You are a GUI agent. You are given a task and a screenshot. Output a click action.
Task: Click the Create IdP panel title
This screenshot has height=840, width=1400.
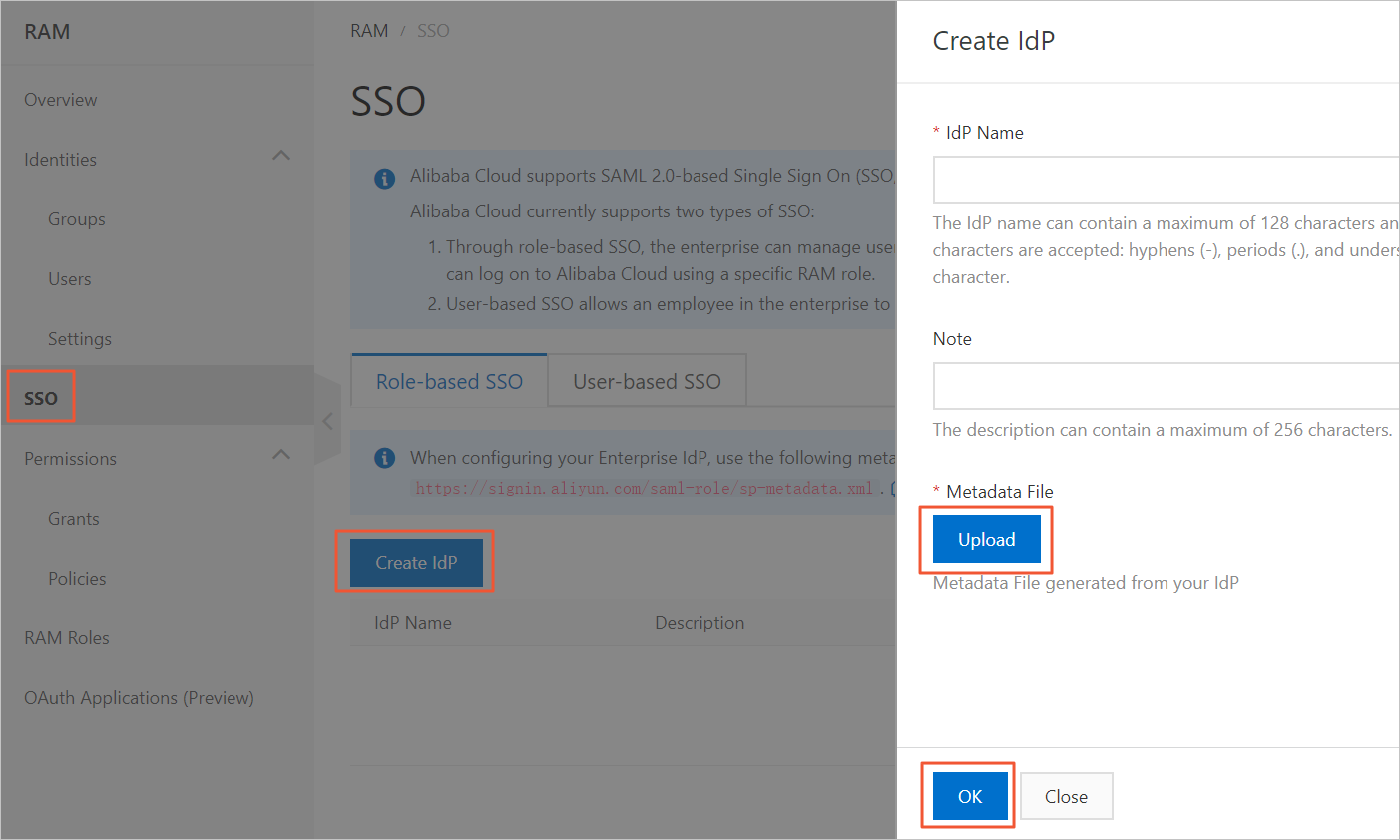pyautogui.click(x=993, y=41)
